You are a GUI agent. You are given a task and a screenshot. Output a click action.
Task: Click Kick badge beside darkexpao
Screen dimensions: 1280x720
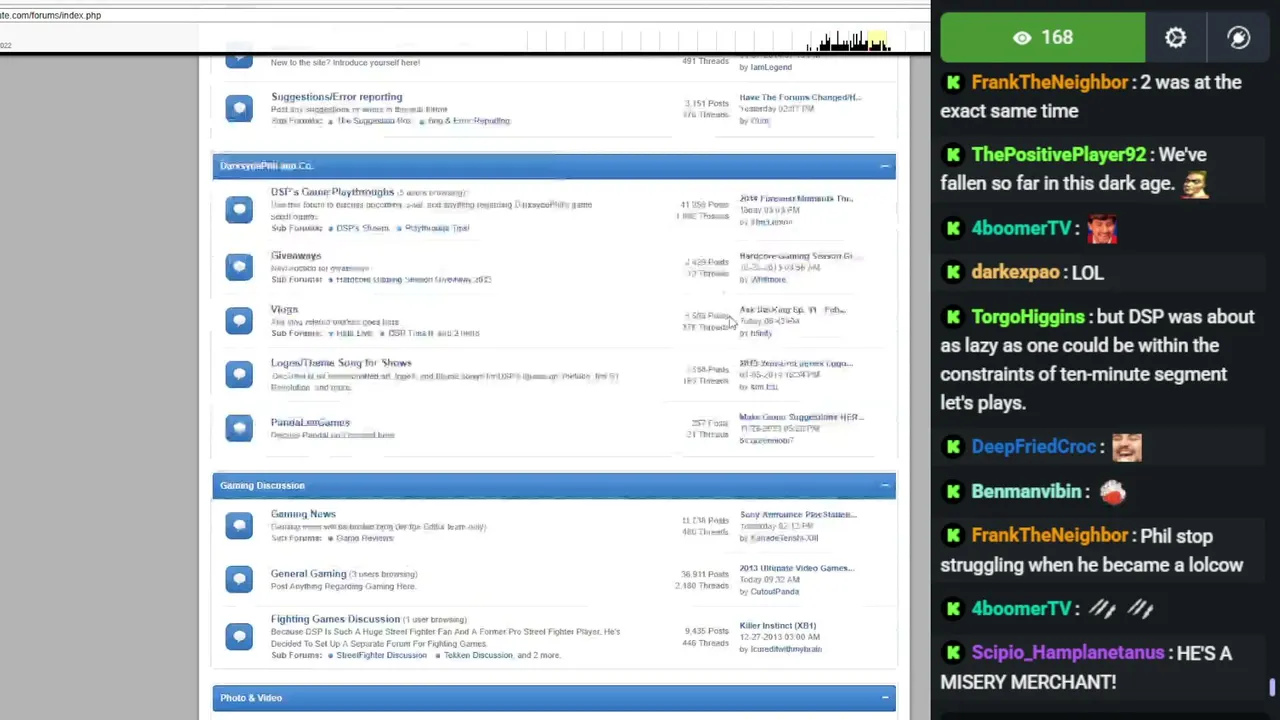click(953, 273)
